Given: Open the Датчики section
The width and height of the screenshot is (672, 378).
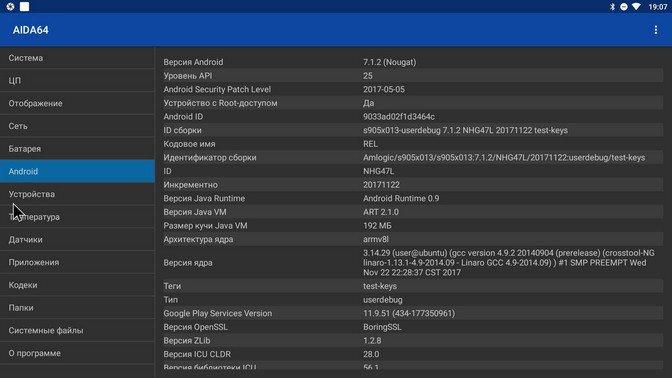Looking at the screenshot, I should [x=77, y=240].
